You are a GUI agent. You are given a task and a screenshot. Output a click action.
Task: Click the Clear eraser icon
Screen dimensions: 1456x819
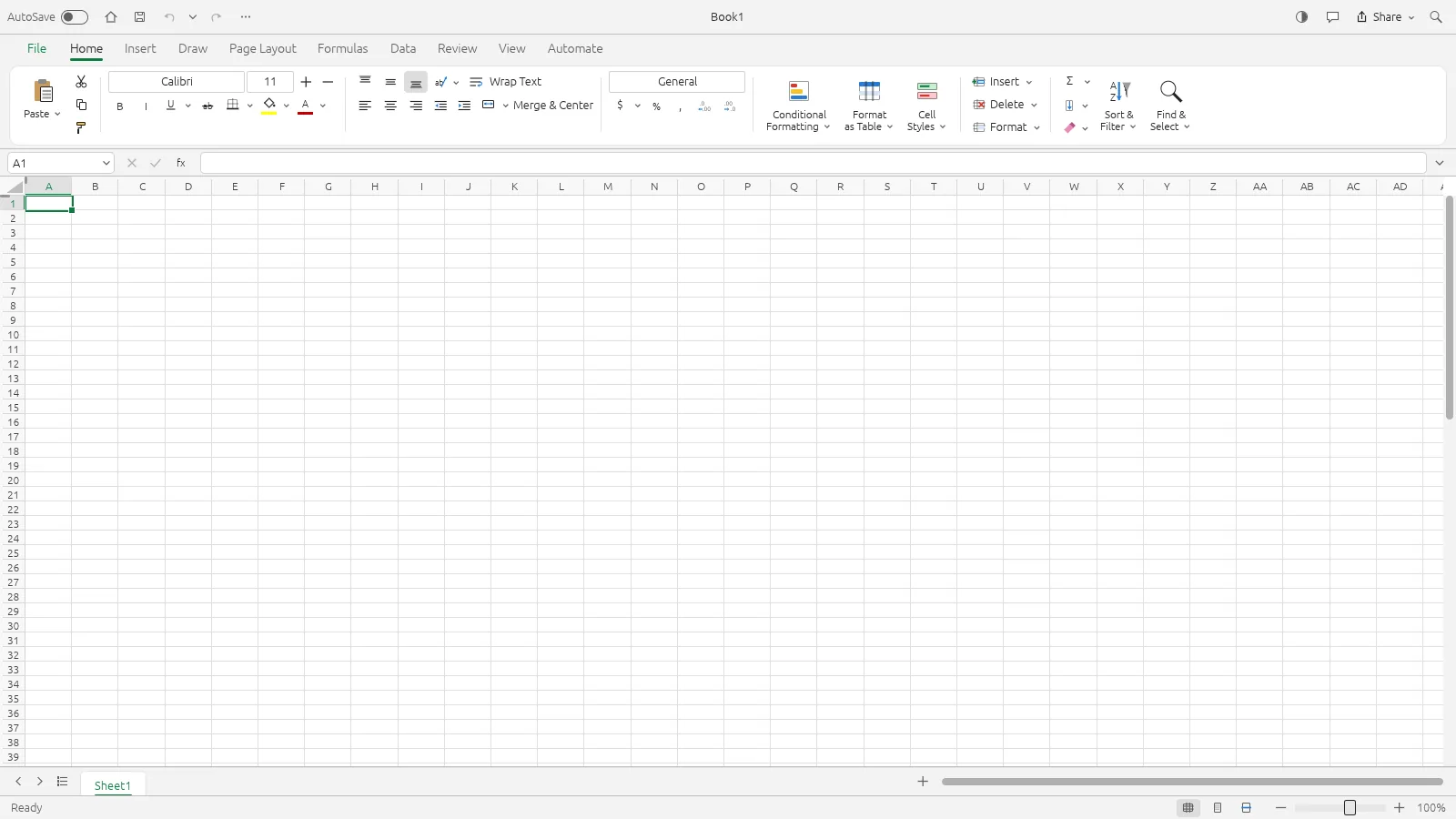(1069, 127)
